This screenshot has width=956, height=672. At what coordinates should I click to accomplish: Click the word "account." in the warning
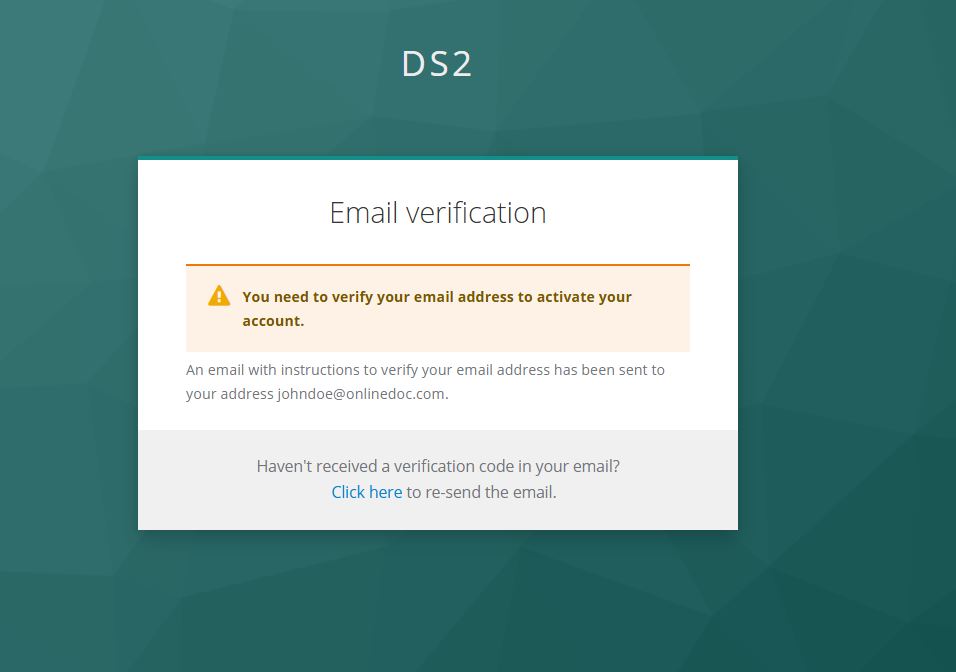pyautogui.click(x=273, y=321)
